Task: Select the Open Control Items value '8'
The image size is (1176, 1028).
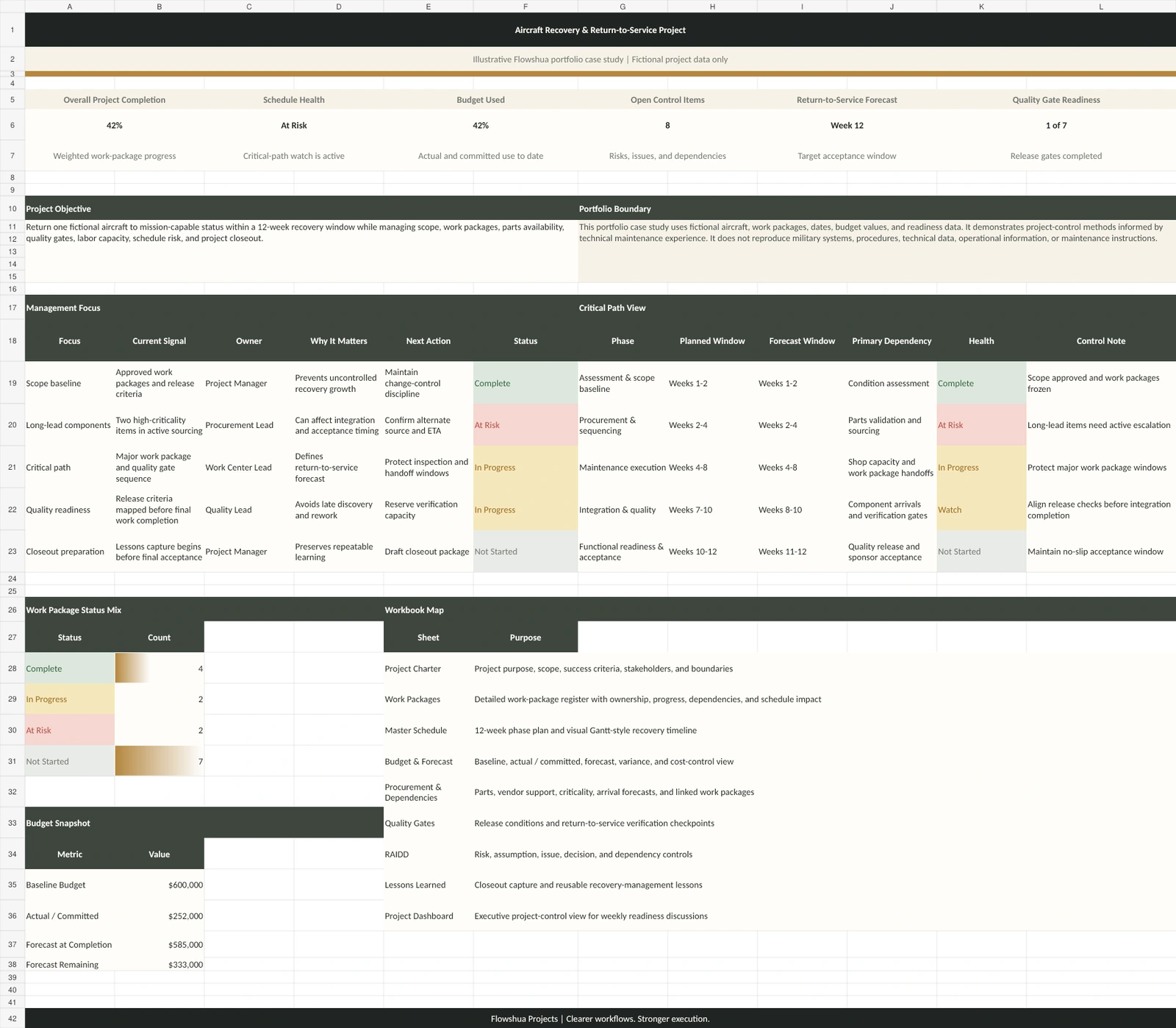Action: pos(667,126)
